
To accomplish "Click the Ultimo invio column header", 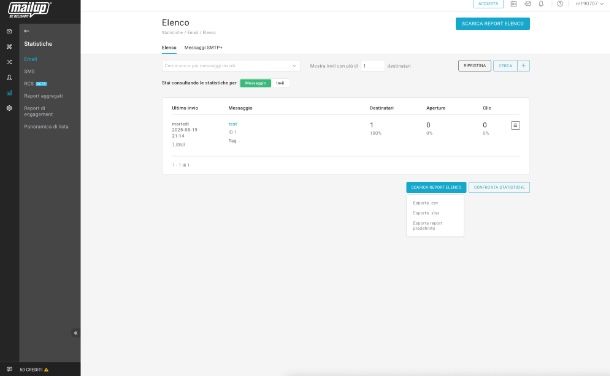I will click(x=185, y=108).
